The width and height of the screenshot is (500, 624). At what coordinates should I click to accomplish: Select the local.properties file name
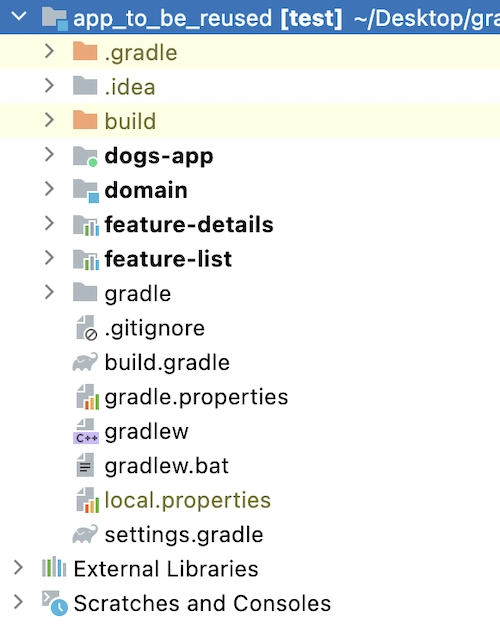[x=188, y=501]
